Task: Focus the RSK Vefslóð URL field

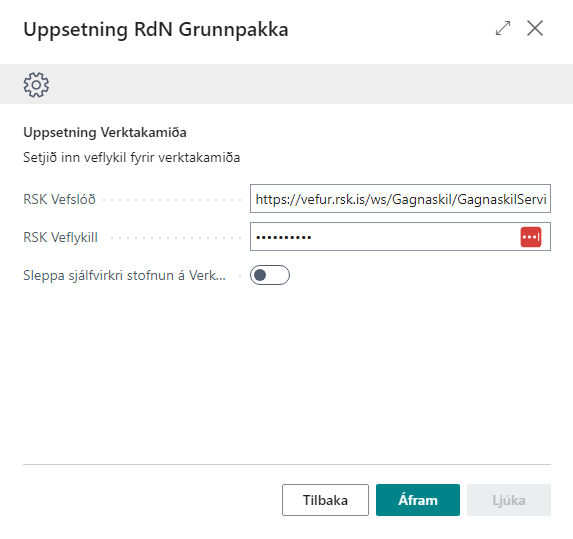Action: pos(400,198)
